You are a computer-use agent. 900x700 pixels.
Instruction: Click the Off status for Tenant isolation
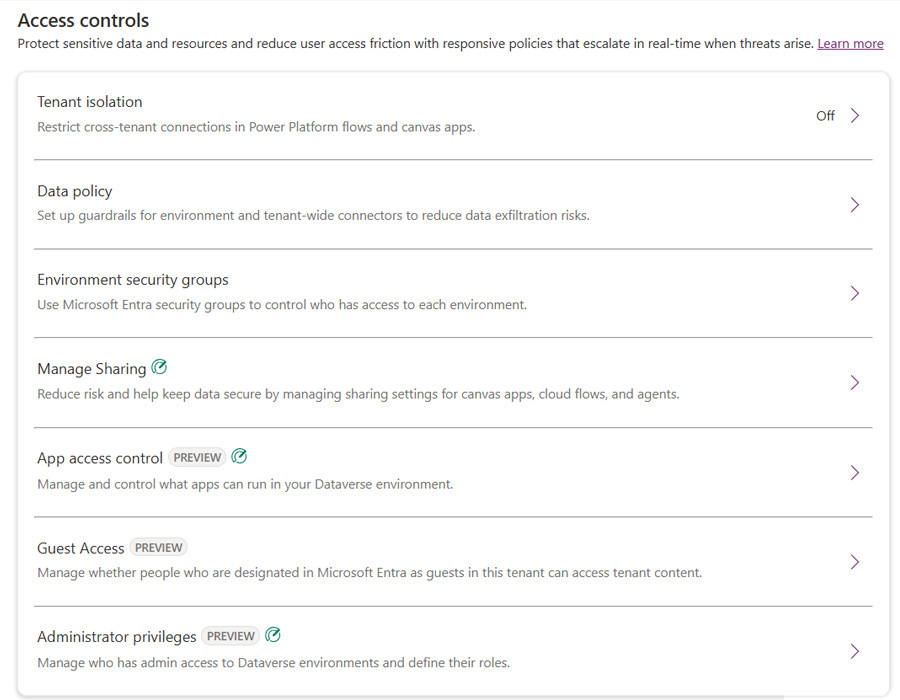pyautogui.click(x=825, y=116)
